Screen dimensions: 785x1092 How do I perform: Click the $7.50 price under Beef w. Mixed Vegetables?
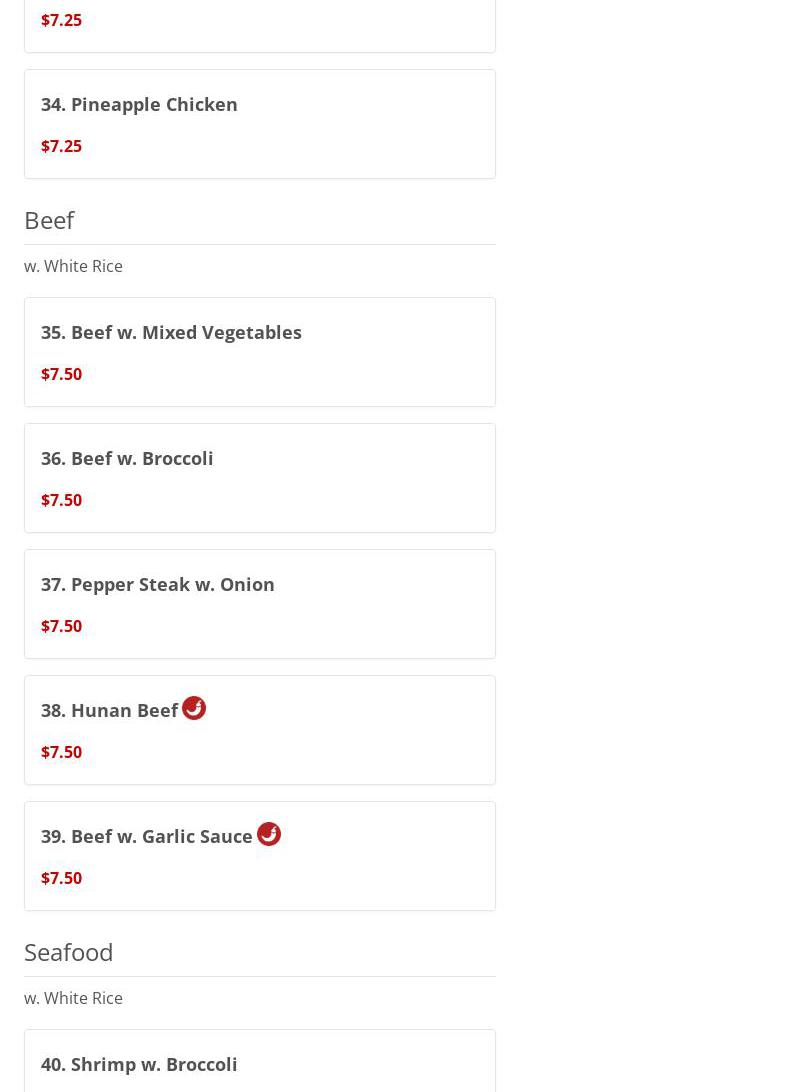(61, 374)
